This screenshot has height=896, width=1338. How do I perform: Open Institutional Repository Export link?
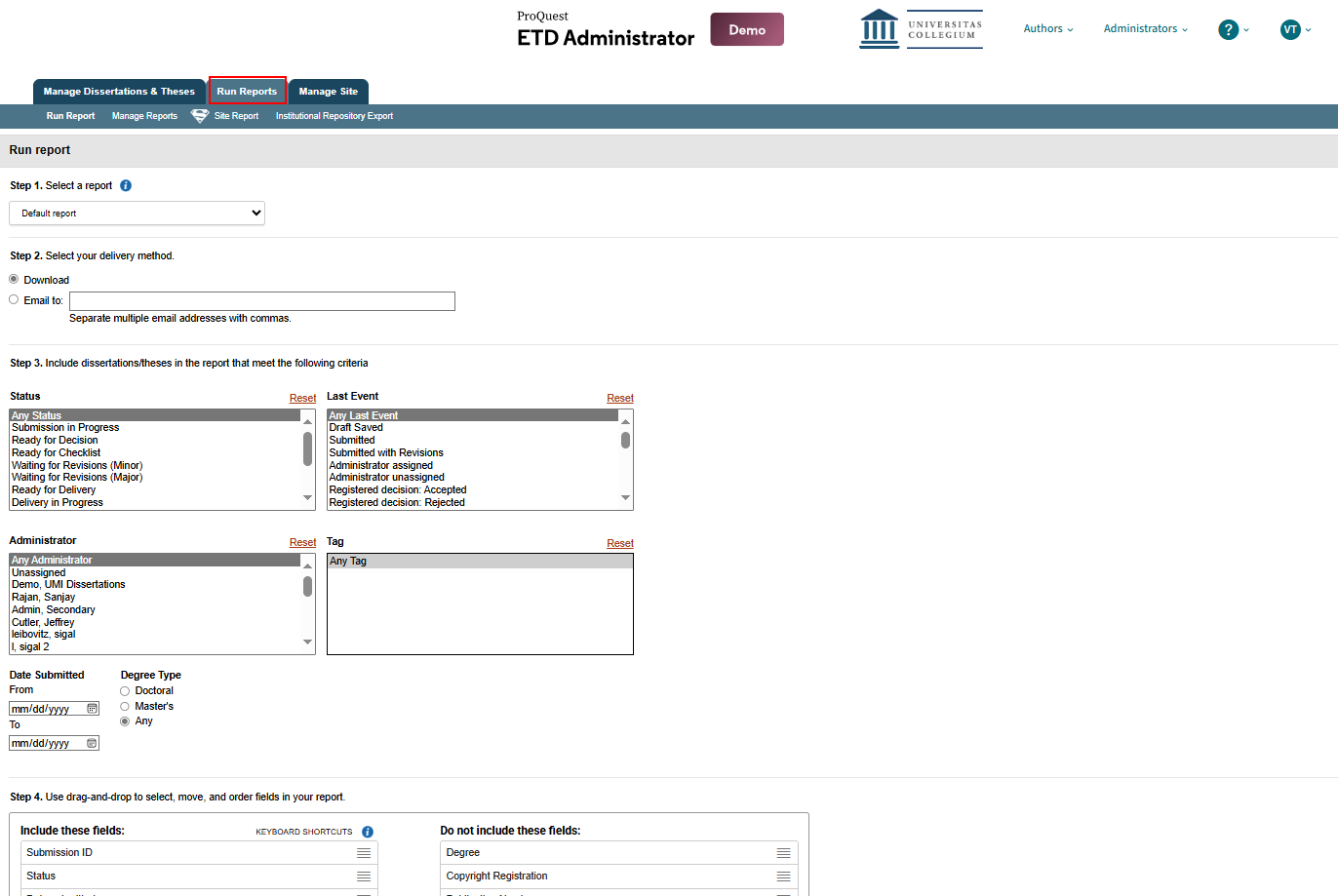click(334, 116)
